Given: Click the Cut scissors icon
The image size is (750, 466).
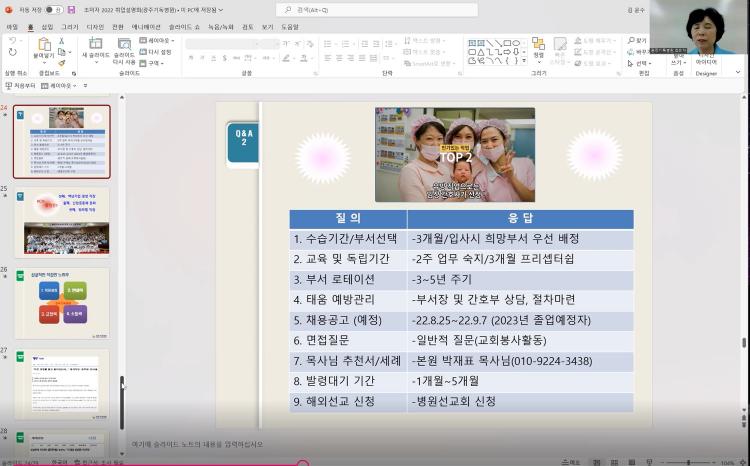Looking at the screenshot, I should [x=61, y=41].
